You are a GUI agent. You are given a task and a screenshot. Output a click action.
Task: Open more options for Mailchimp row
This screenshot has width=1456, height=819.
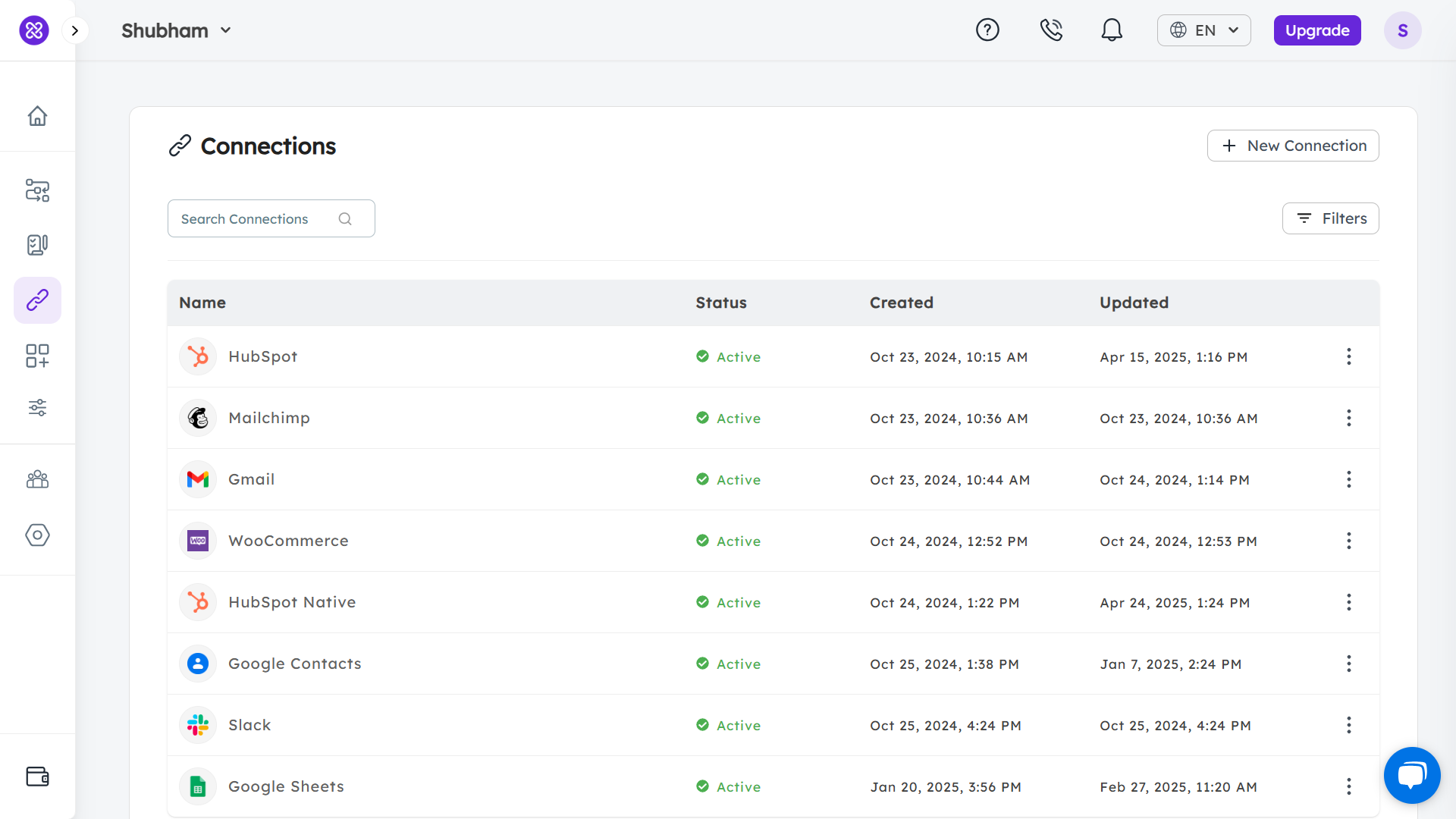(1348, 418)
